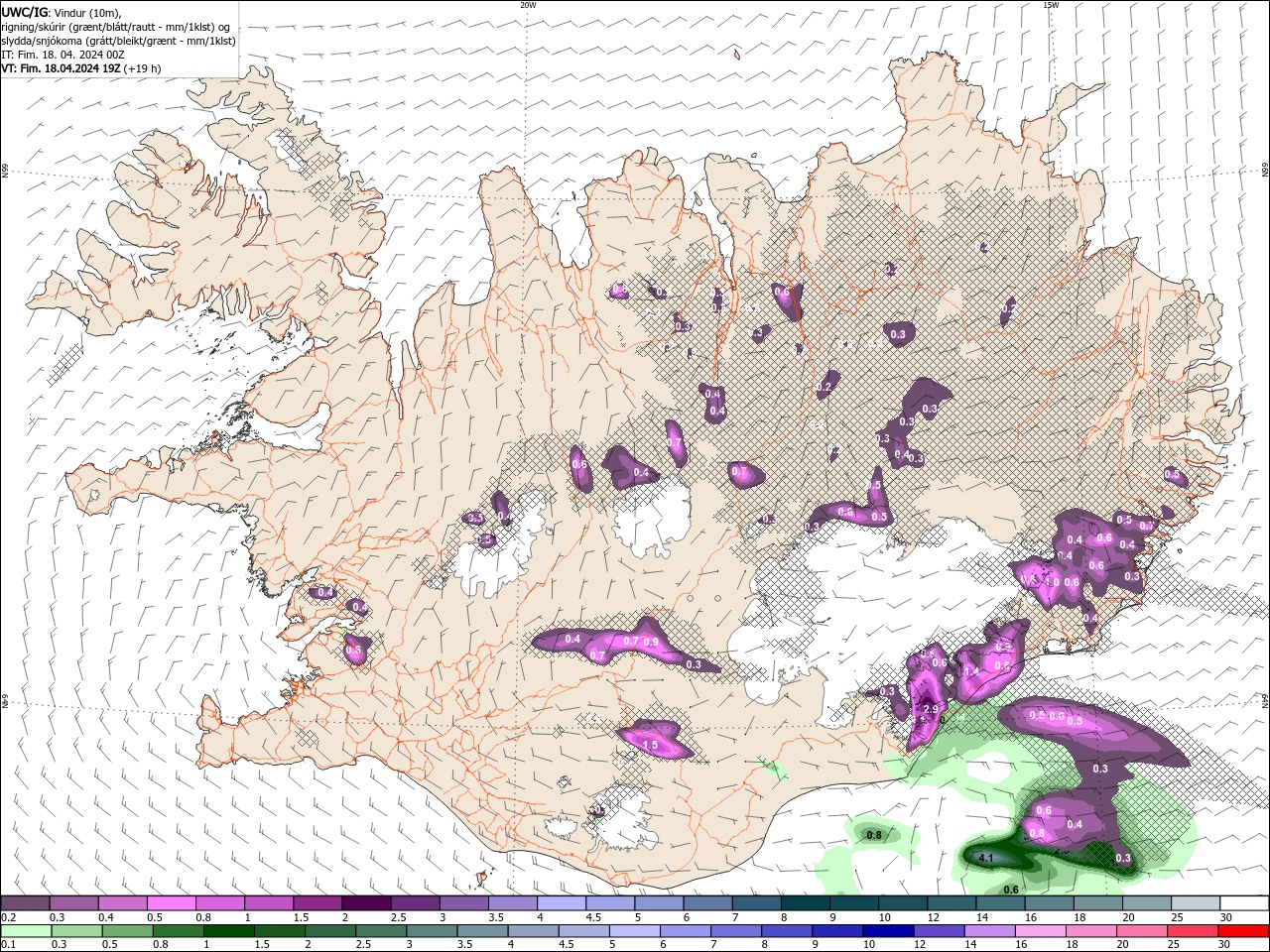Click the 'VT: Fim. 18.04.2024 19Z' valid time line
Viewport: 1270px width, 952px height.
click(62, 68)
